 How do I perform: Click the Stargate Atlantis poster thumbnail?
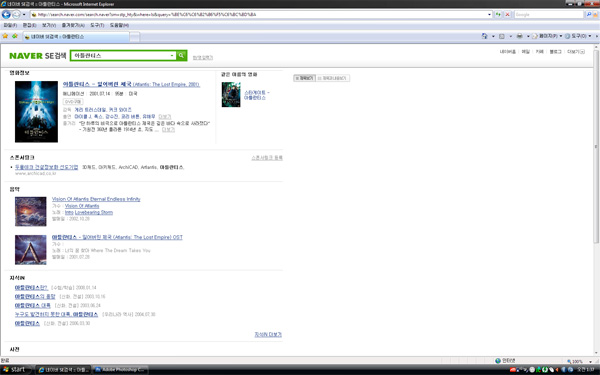point(231,95)
